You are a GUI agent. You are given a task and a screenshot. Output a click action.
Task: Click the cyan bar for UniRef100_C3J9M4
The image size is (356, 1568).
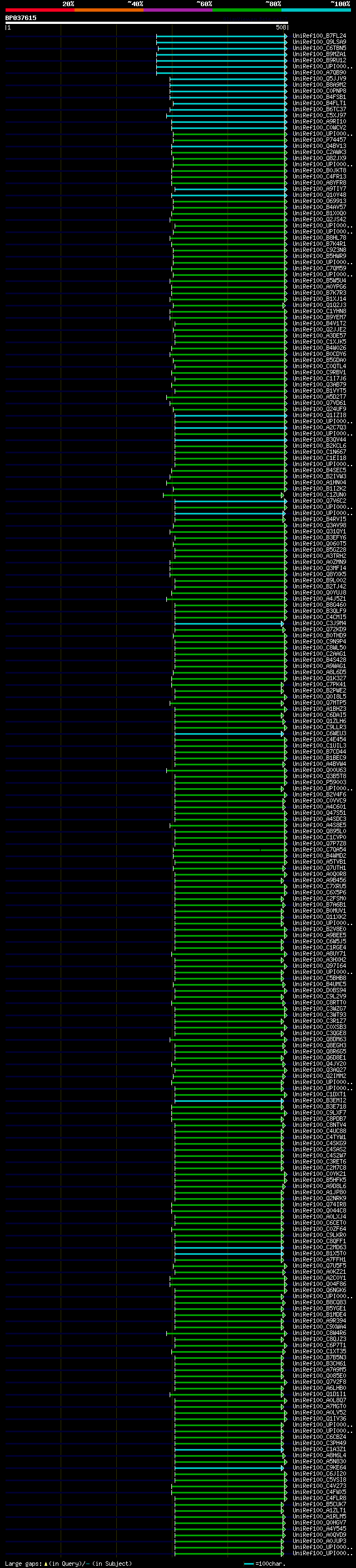[x=229, y=624]
